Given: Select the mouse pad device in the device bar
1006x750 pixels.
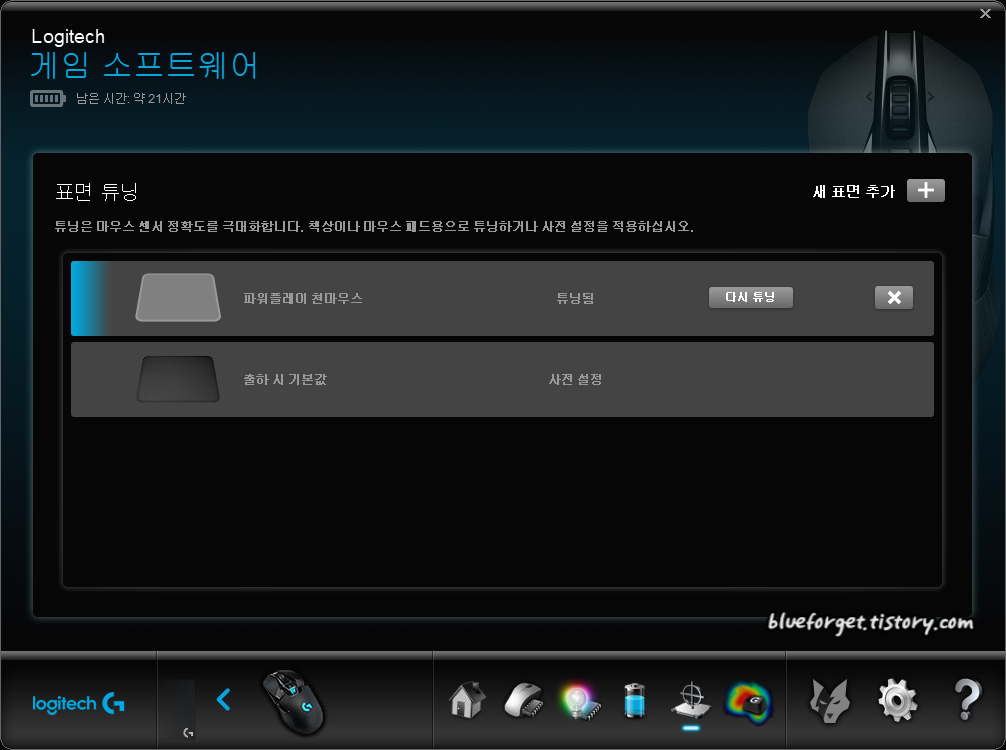Looking at the screenshot, I should [182, 709].
